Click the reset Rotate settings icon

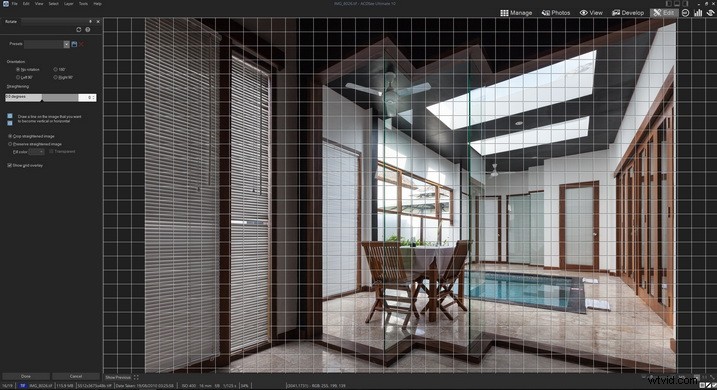(79, 30)
